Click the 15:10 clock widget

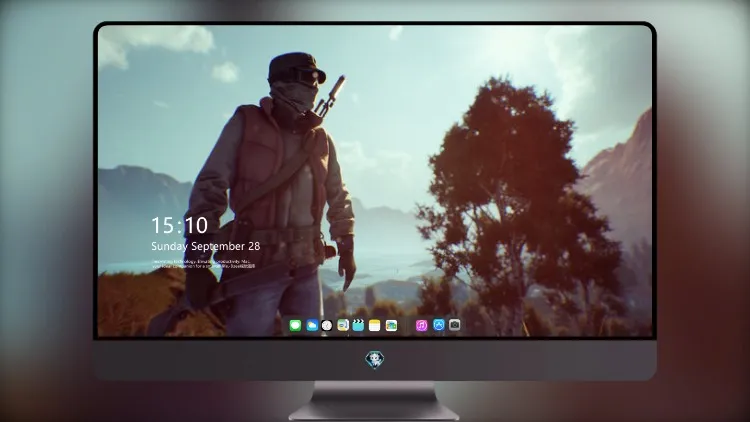[x=179, y=225]
